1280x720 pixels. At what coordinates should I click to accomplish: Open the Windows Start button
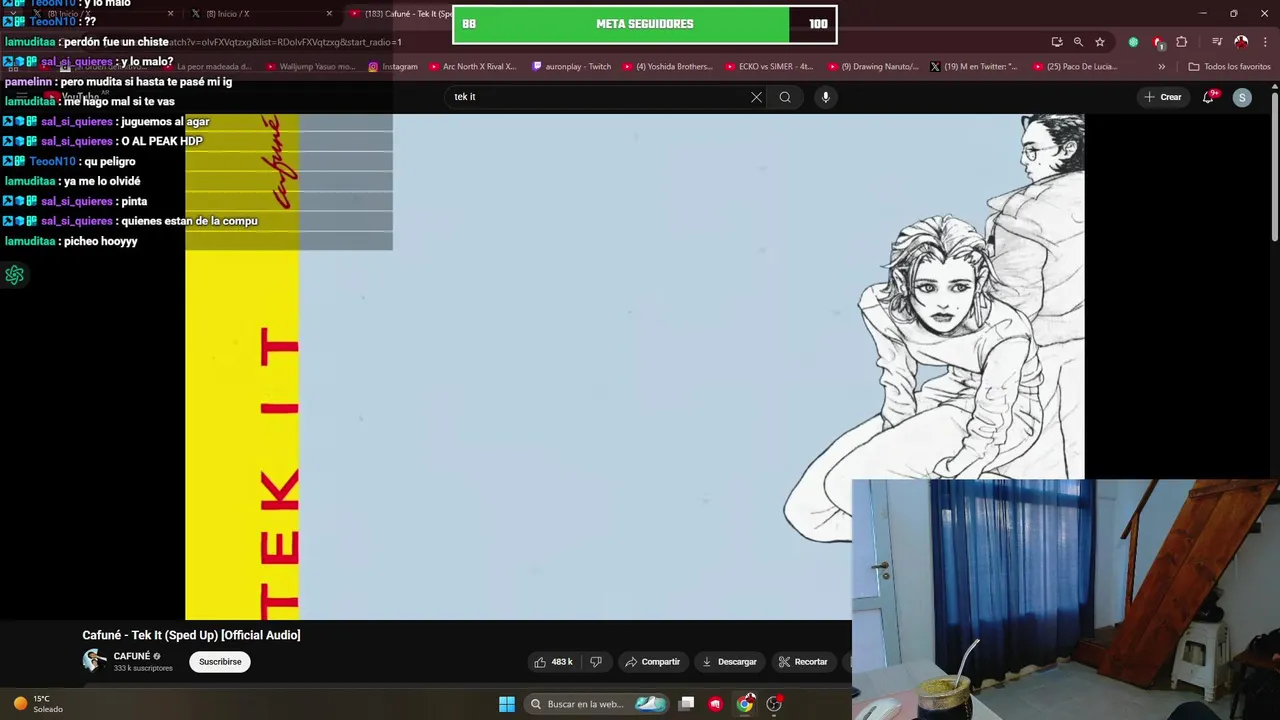(x=507, y=704)
